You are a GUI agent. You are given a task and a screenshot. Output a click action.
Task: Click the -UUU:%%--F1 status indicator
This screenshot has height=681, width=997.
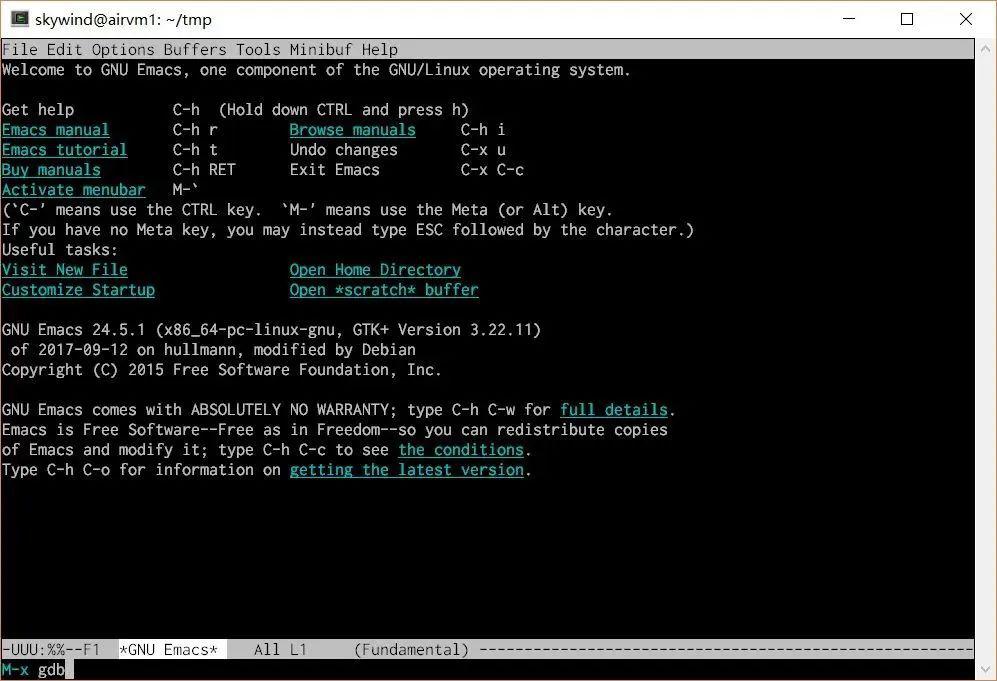point(51,650)
